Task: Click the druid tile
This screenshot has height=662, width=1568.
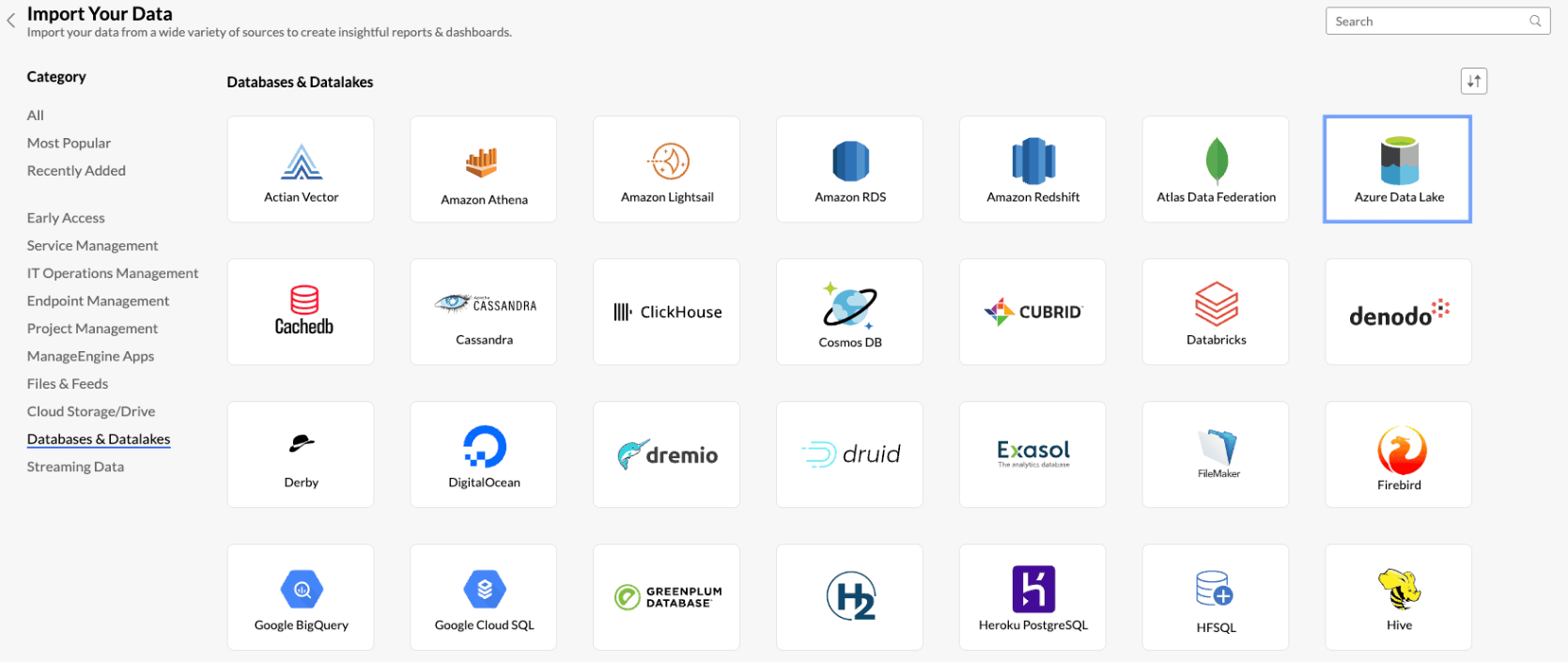Action: (x=850, y=454)
